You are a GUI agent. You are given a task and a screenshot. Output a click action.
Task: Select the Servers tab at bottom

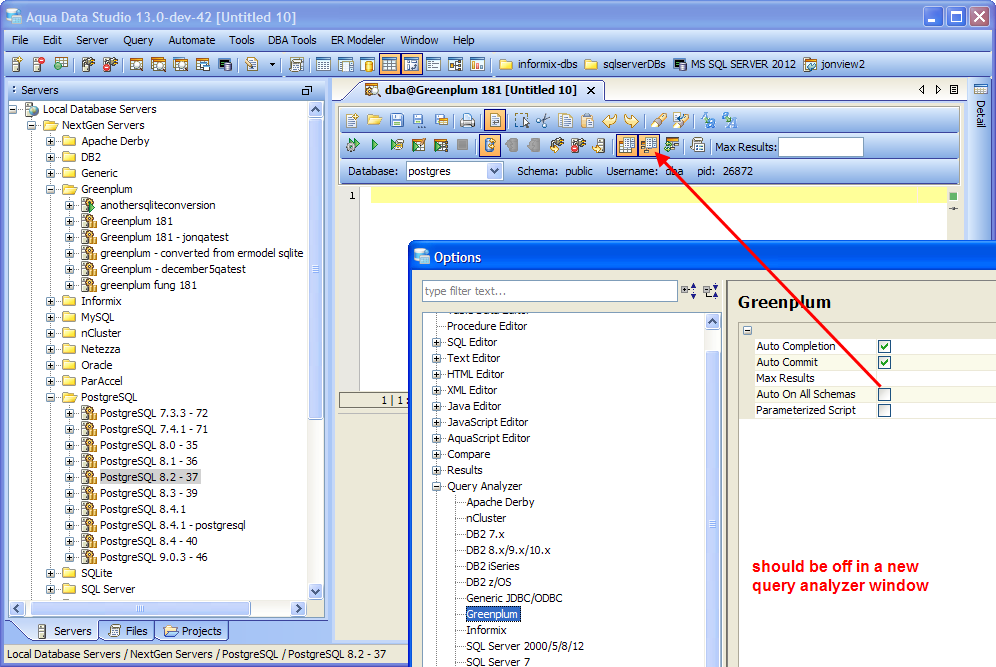click(64, 631)
